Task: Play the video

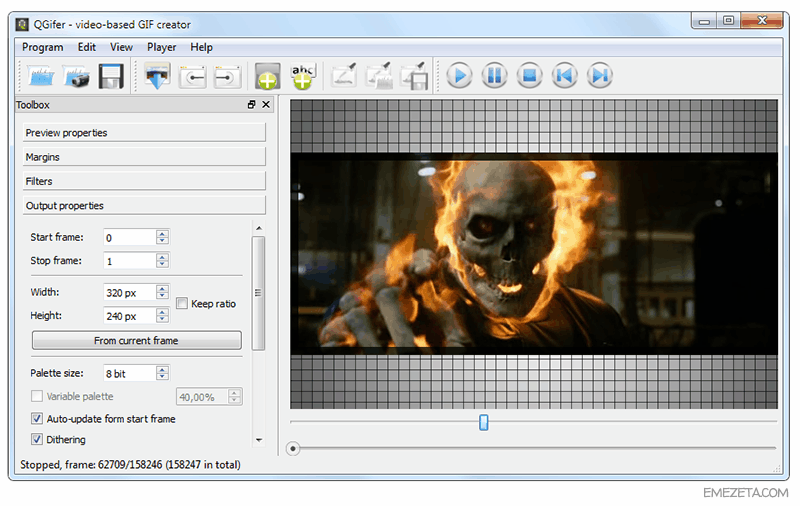Action: coord(459,75)
